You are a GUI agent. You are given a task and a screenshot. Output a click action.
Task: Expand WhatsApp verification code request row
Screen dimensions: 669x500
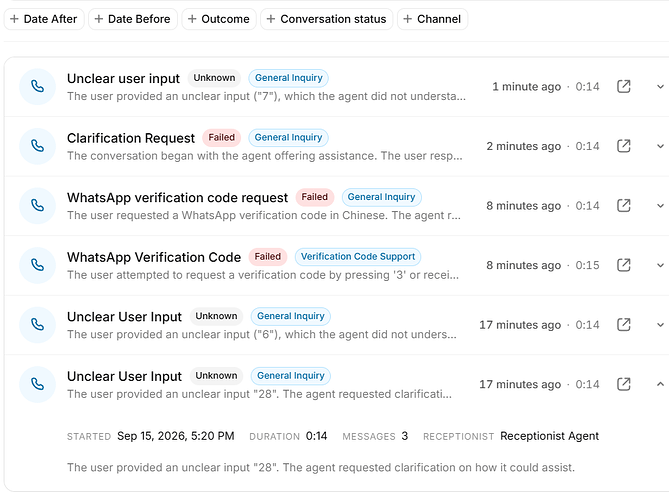(660, 206)
